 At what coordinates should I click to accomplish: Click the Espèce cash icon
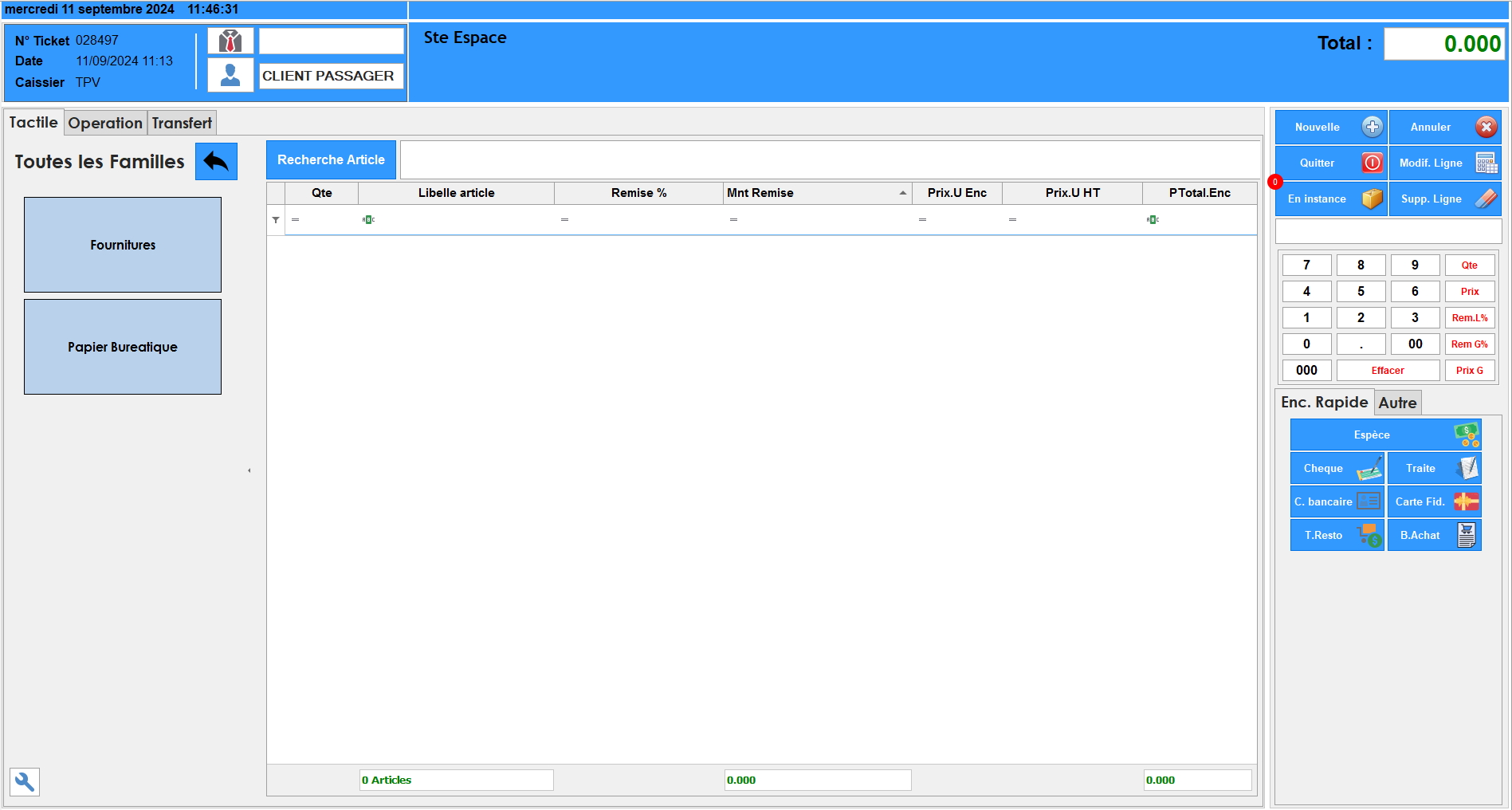coord(1467,434)
